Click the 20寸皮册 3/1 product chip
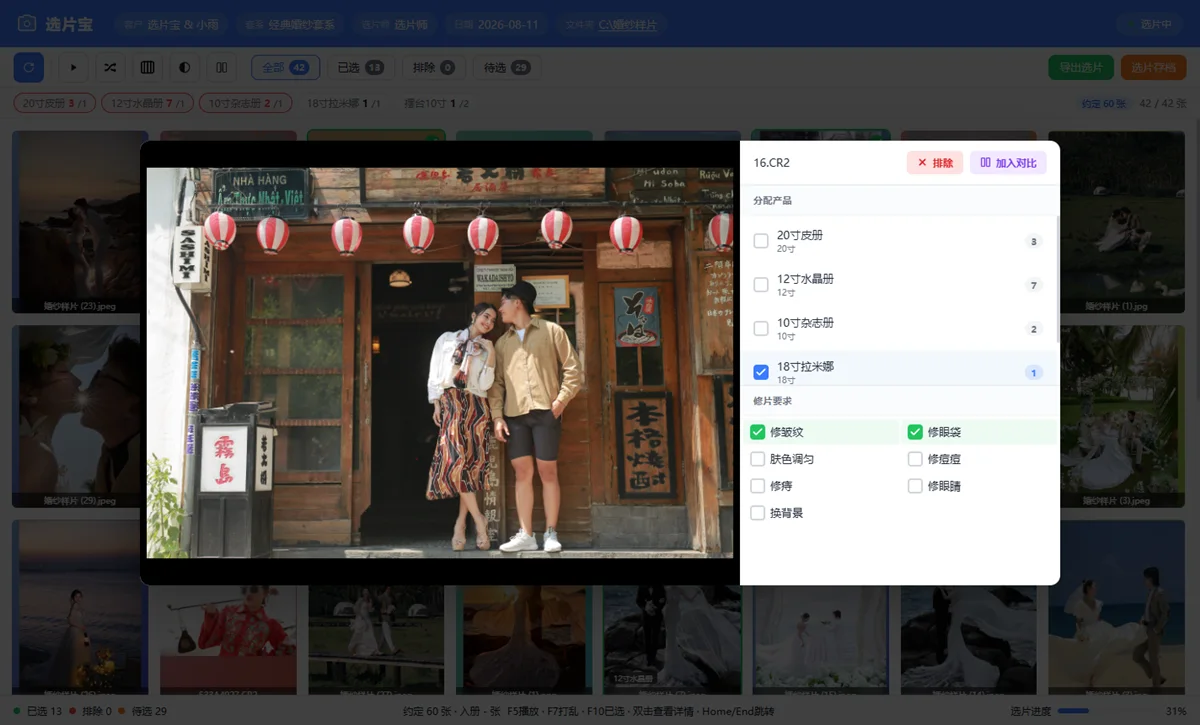 coord(54,103)
